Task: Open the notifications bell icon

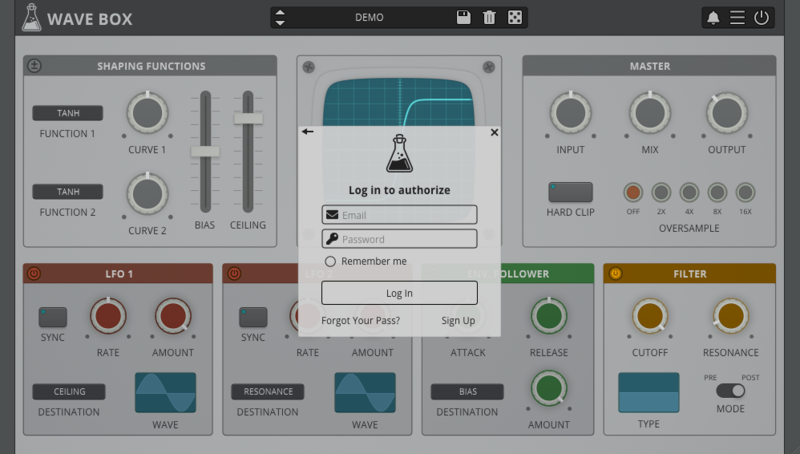Action: 713,18
